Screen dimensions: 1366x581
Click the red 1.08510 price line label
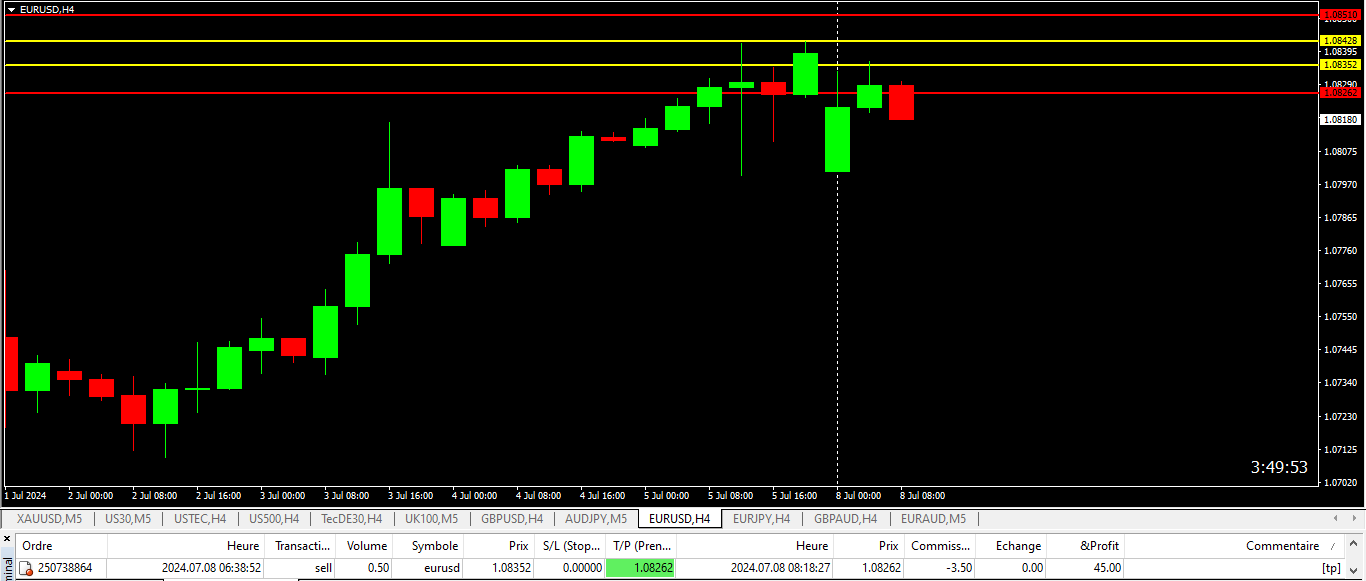tap(1340, 15)
